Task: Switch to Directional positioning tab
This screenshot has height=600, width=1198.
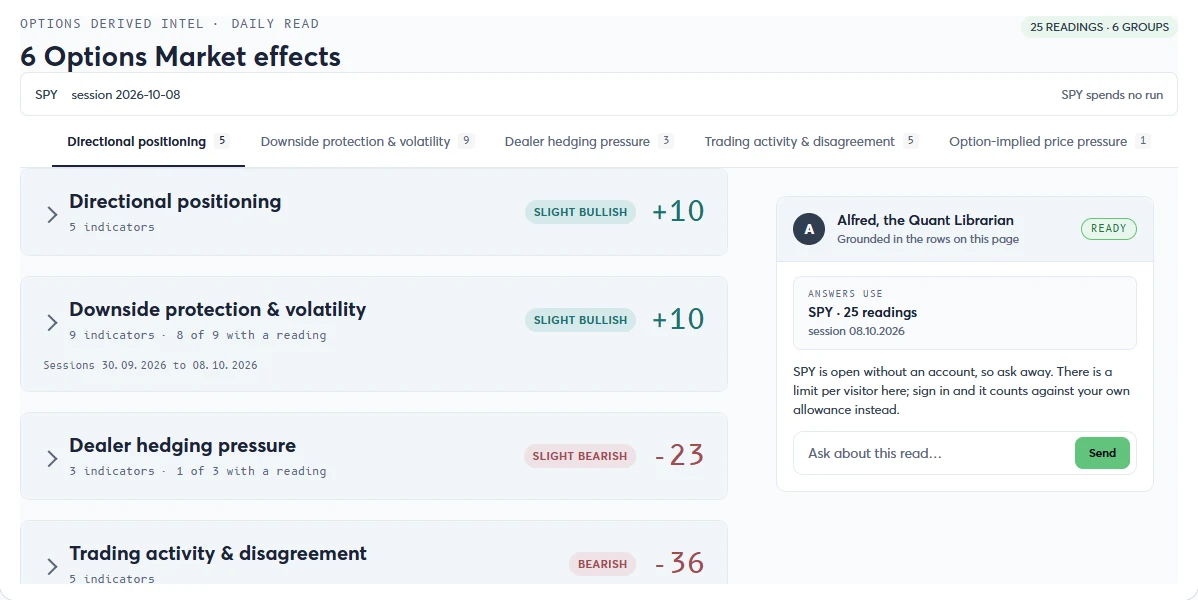Action: tap(148, 141)
